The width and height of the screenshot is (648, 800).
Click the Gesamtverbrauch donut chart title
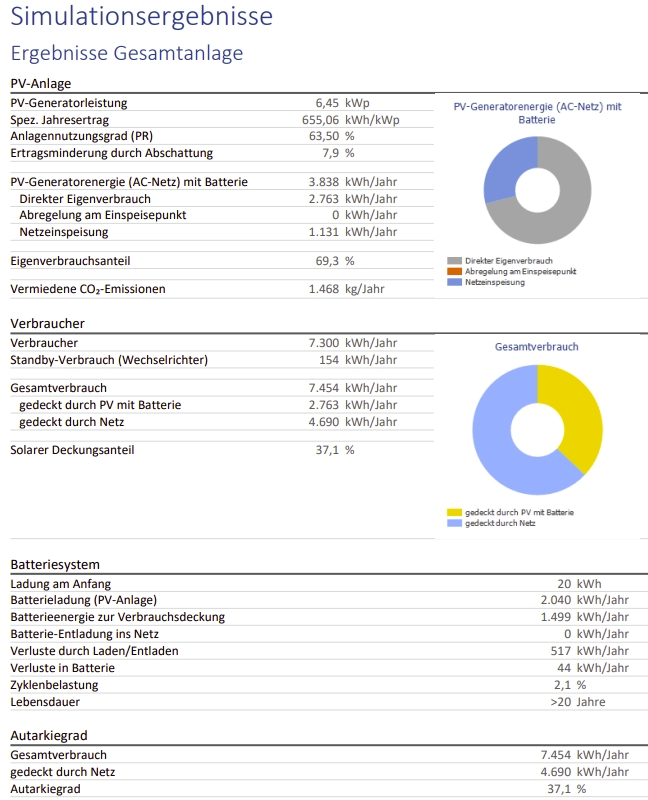pyautogui.click(x=537, y=347)
